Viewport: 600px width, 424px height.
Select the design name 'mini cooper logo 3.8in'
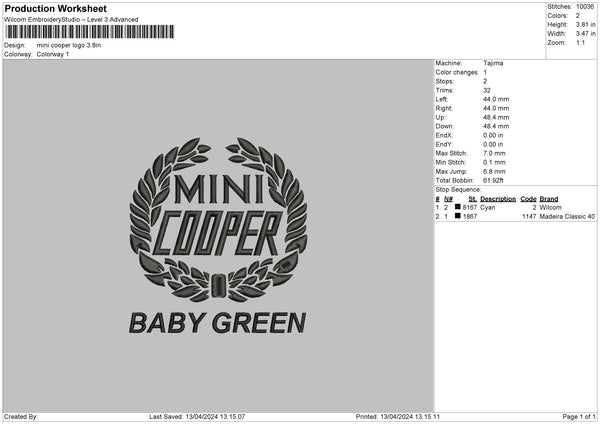(69, 45)
